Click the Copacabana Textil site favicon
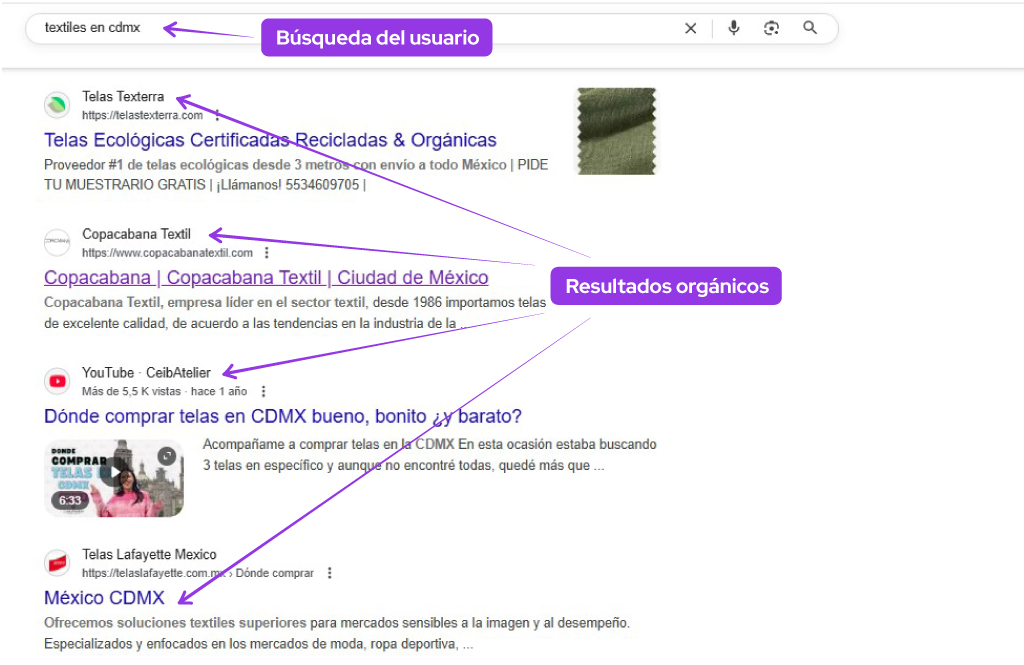1024x665 pixels. (x=57, y=243)
